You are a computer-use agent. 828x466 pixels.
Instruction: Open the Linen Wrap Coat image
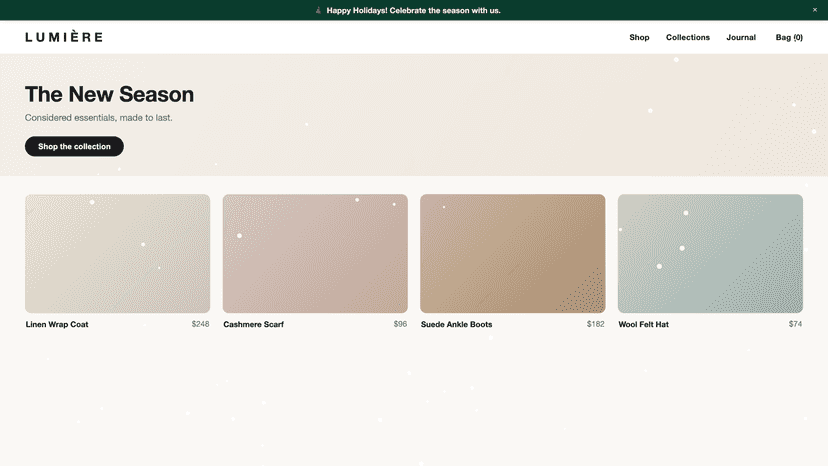click(117, 254)
